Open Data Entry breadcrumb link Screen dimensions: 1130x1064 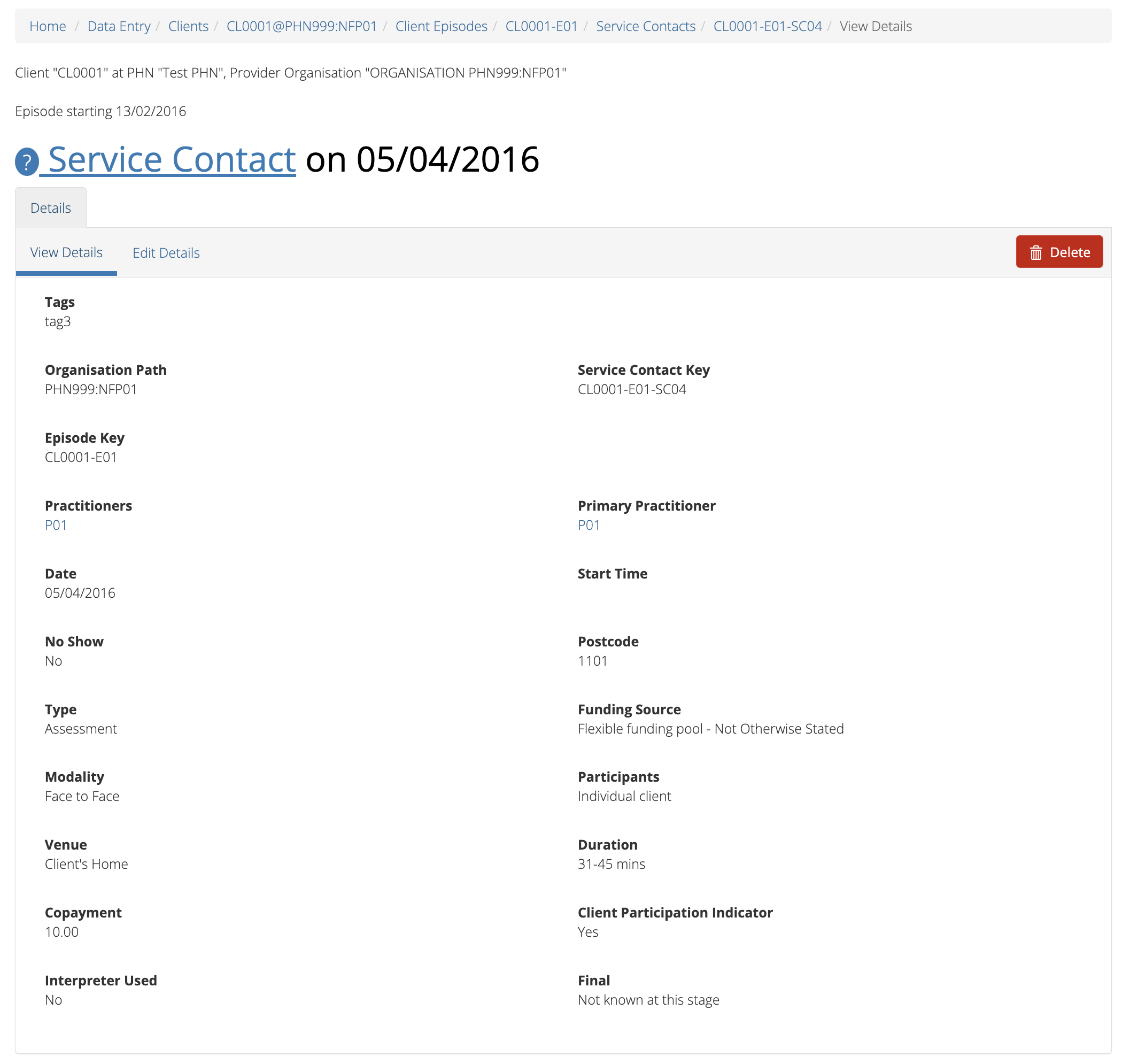tap(119, 26)
